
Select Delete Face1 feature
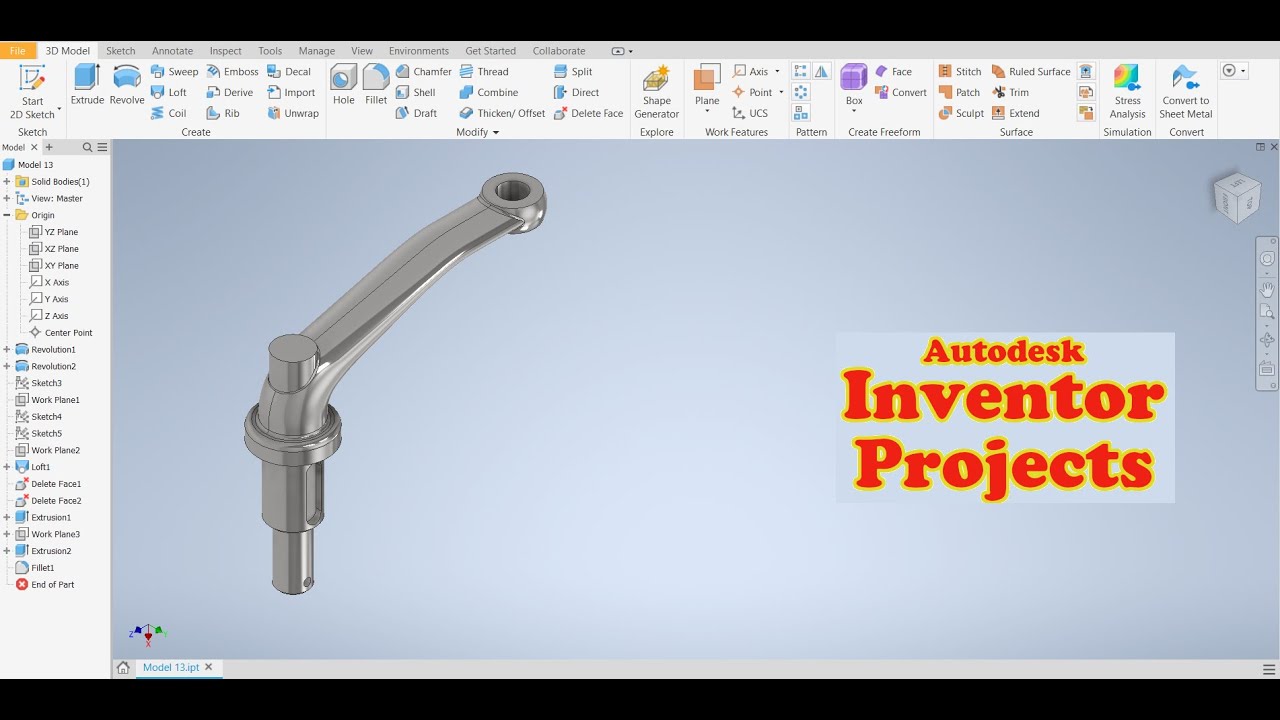49,484
